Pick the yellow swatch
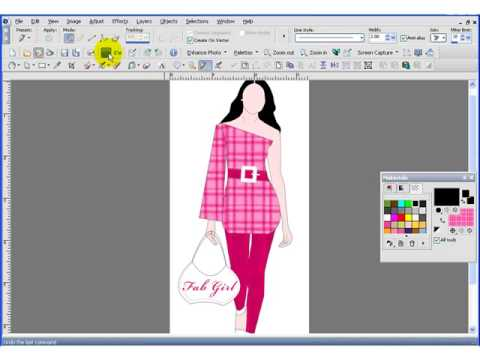The image size is (480, 360). pyautogui.click(x=408, y=218)
